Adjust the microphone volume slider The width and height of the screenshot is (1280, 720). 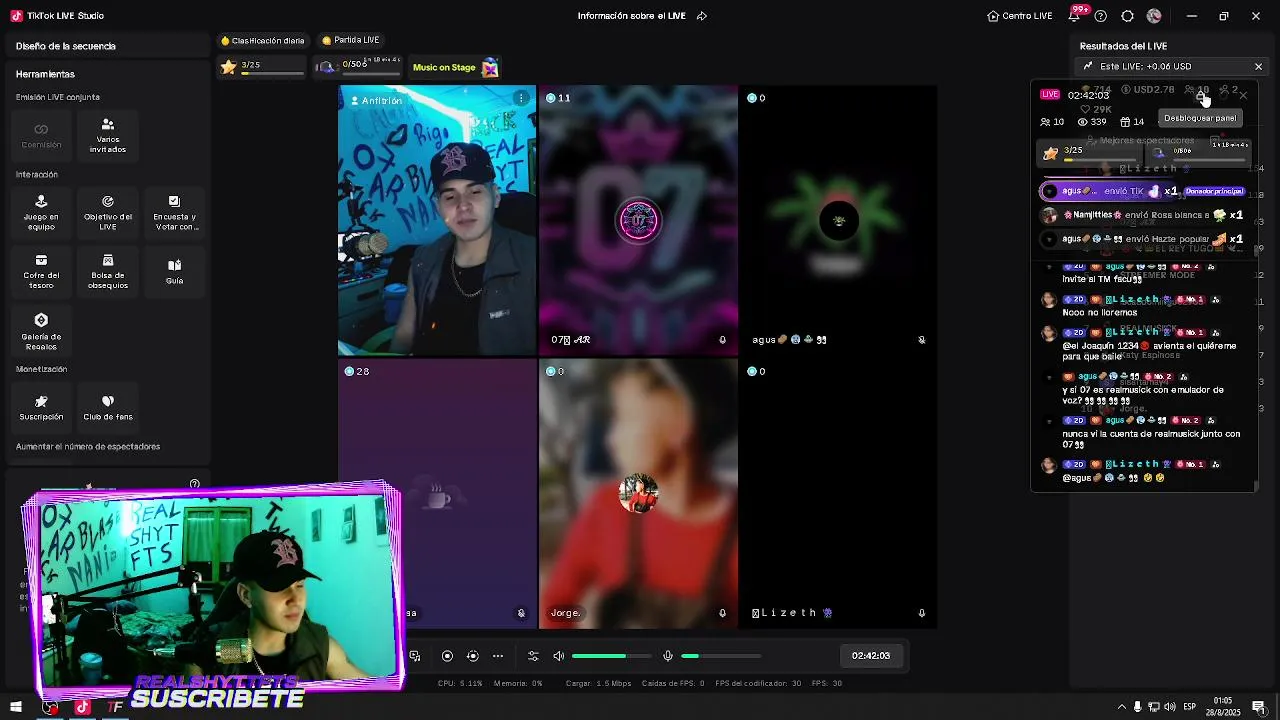pyautogui.click(x=720, y=656)
